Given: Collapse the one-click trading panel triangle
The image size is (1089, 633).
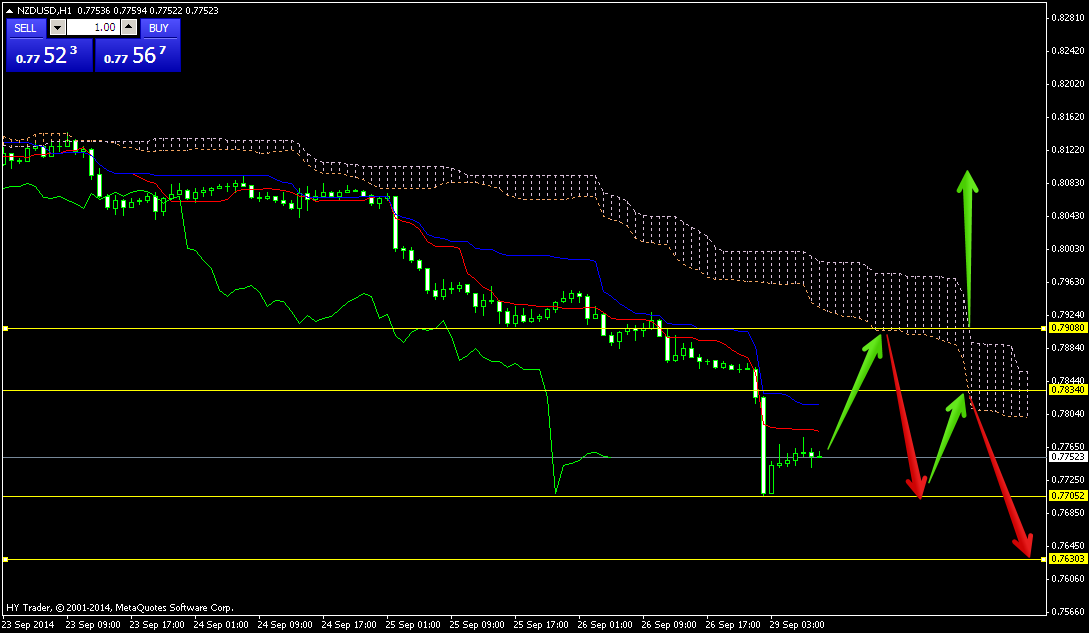Looking at the screenshot, I should coord(9,10).
